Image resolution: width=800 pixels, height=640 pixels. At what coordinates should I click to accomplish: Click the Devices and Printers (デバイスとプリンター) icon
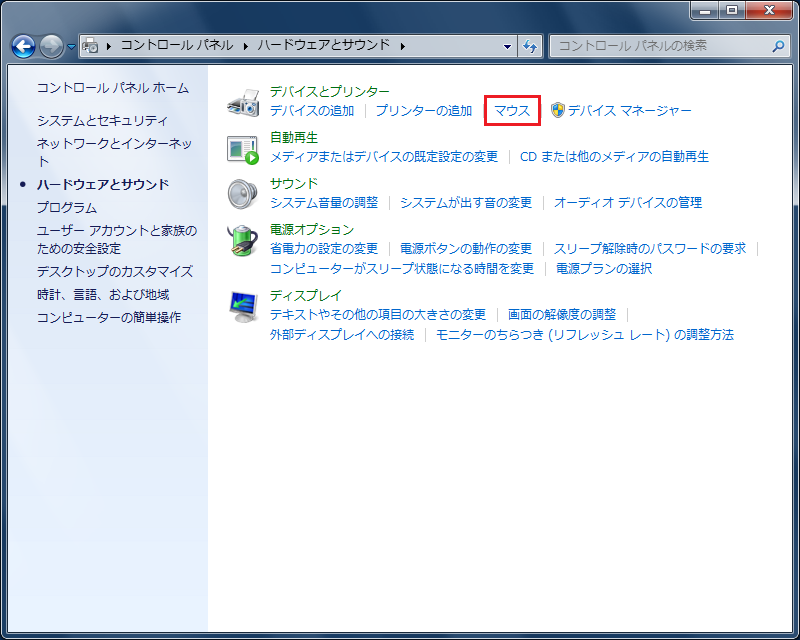[x=243, y=101]
